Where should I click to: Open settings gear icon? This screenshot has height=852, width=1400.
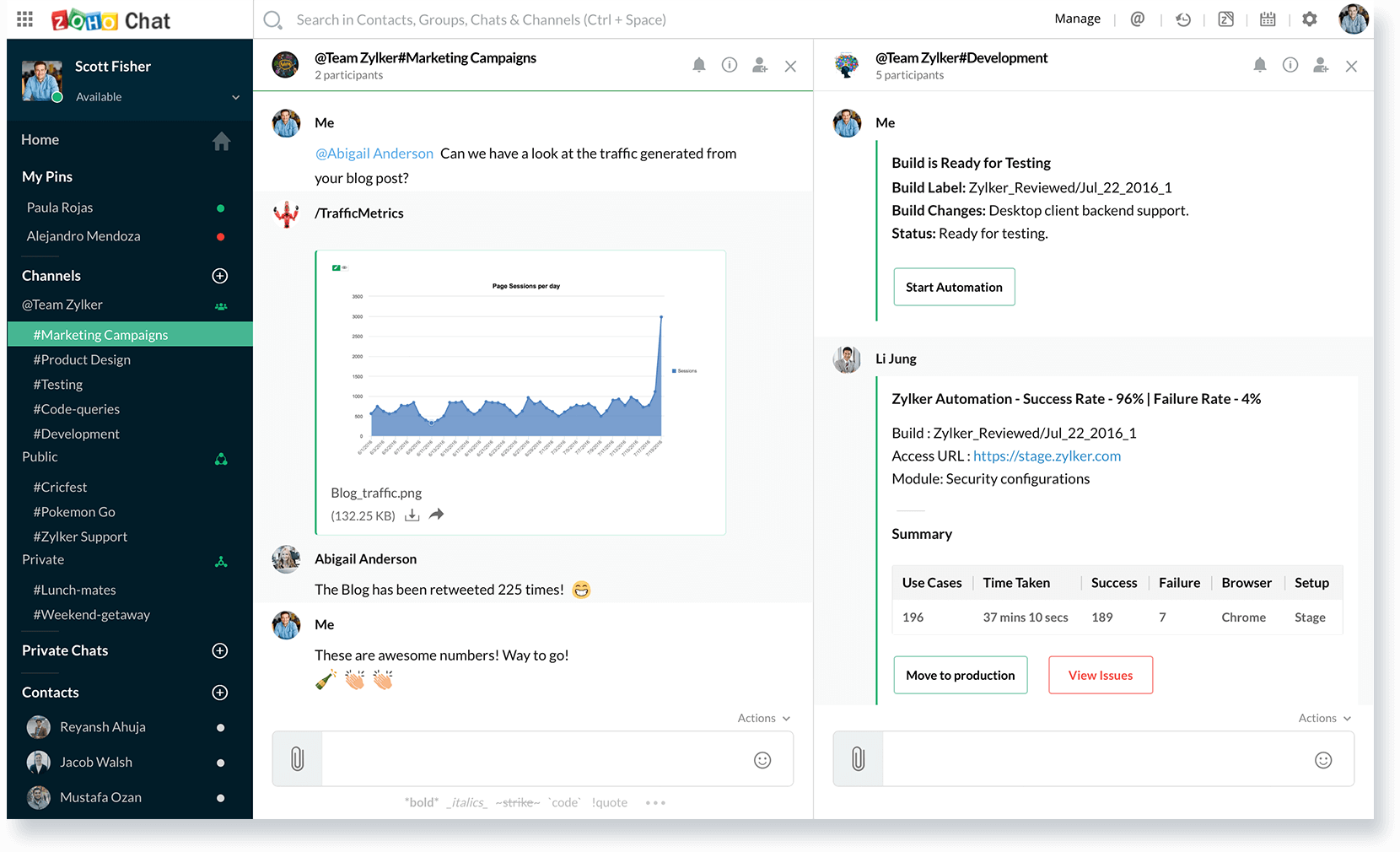(1309, 19)
